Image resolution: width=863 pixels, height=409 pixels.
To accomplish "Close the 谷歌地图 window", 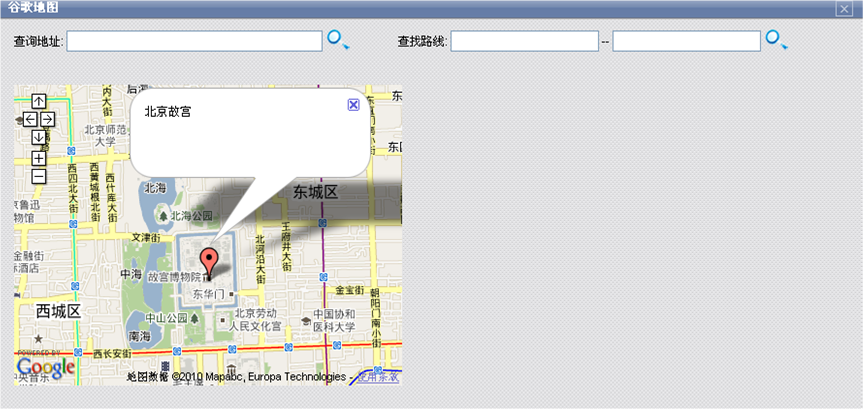I will pos(844,8).
